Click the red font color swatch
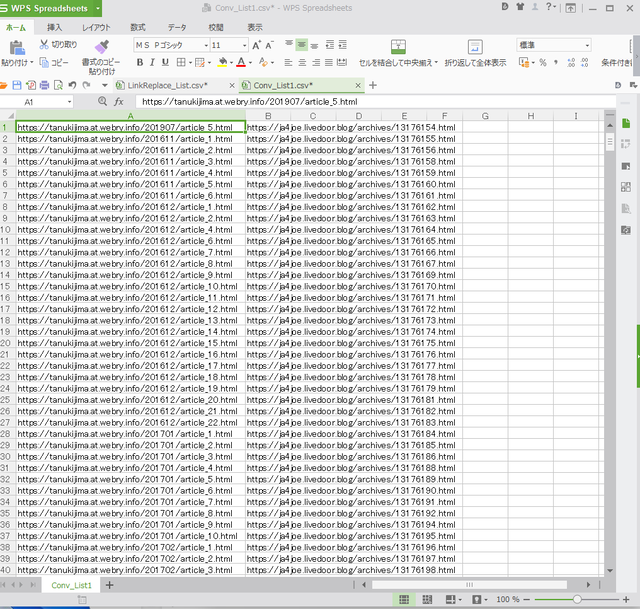Viewport: 640px width, 609px height. point(241,62)
